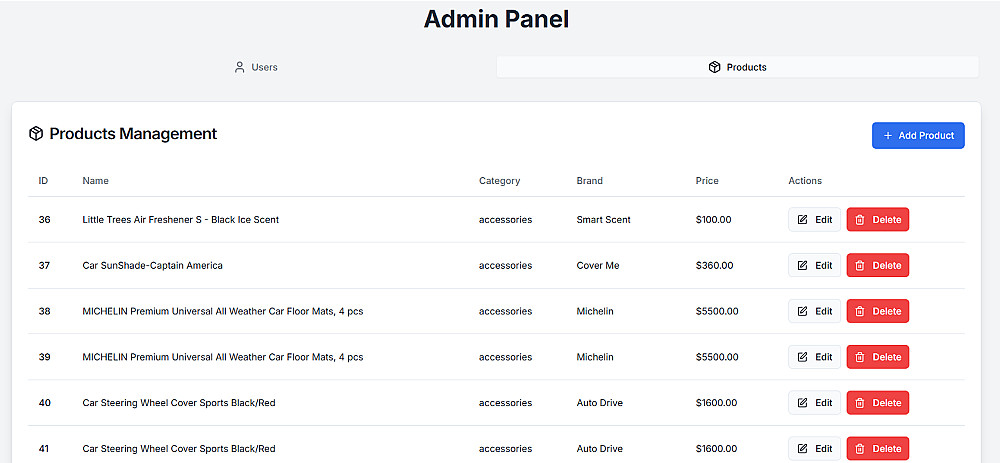Screen dimensions: 1000x463
Task: Click the Category column header
Action: (499, 181)
